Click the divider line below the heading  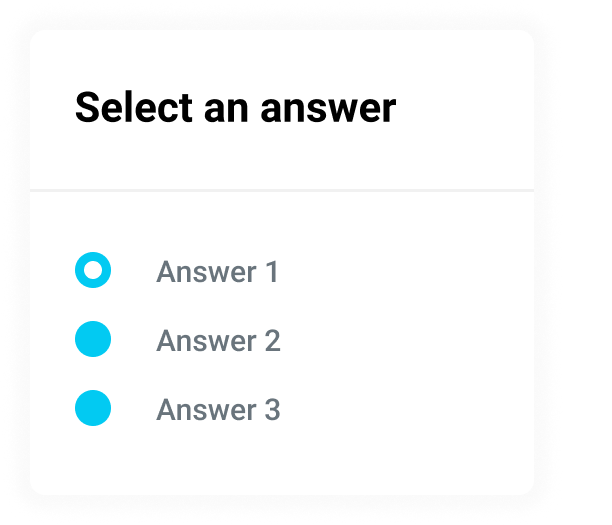coord(282,189)
